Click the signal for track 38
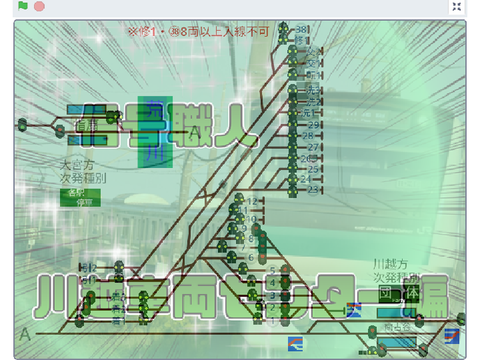480x360 pixels. pyautogui.click(x=283, y=28)
